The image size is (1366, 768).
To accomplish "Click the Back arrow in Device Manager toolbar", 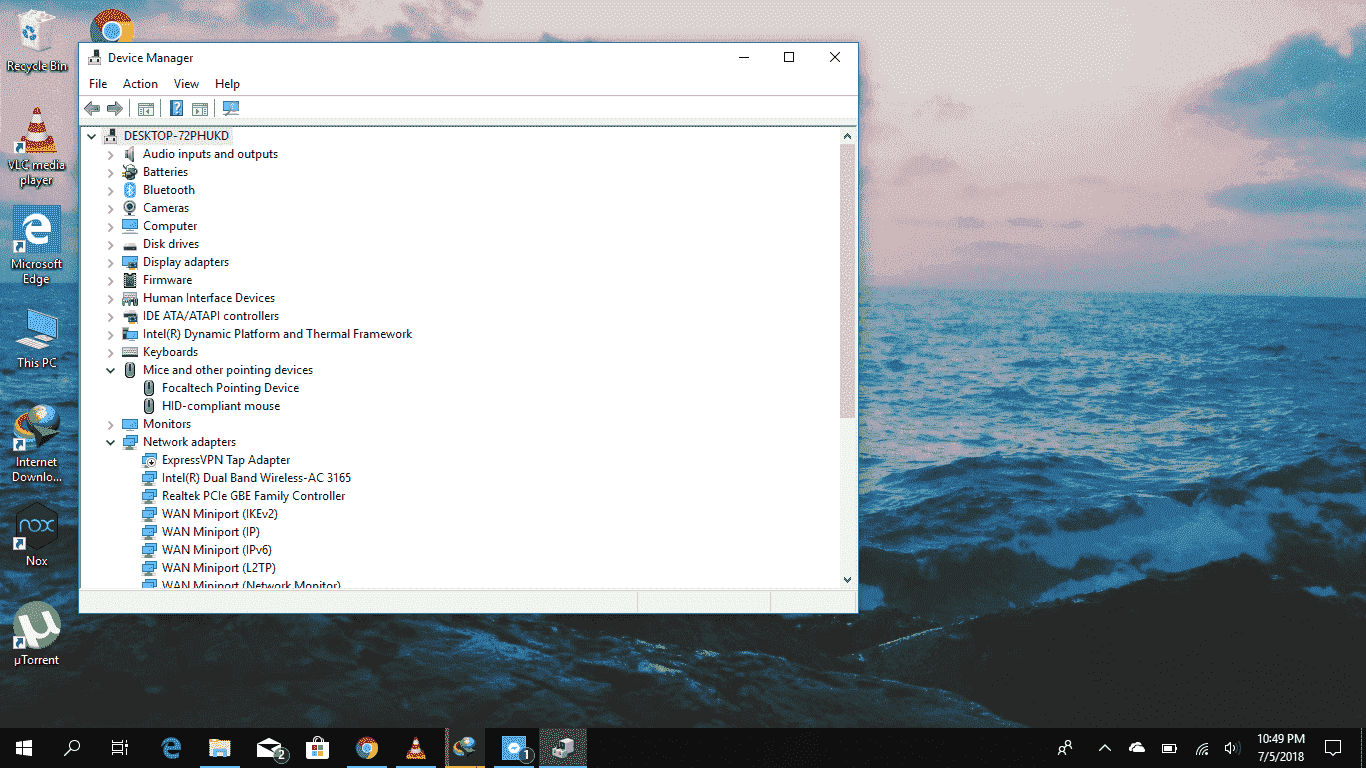I will [92, 108].
